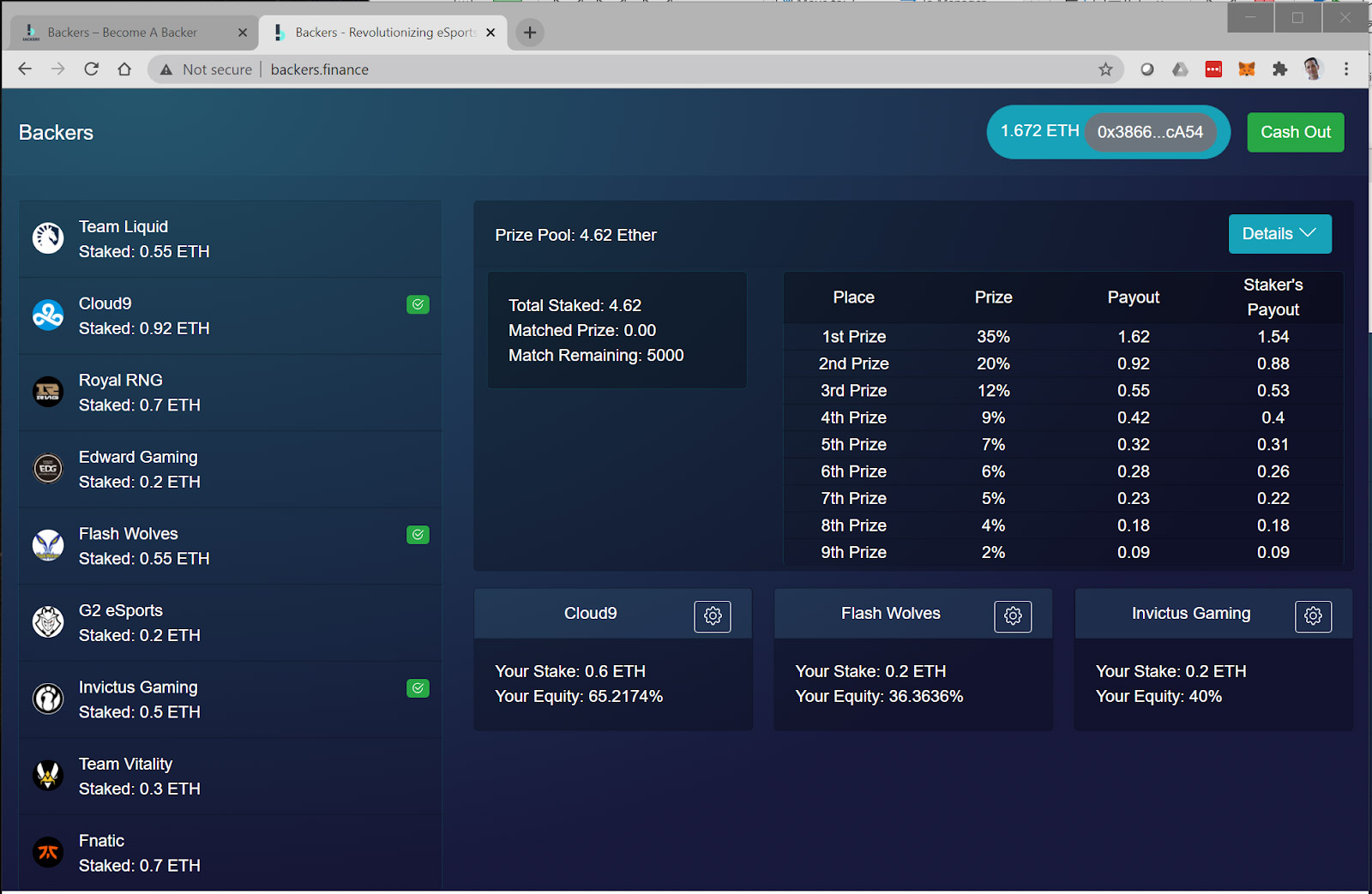This screenshot has height=894, width=1372.
Task: Close the Revolutionizing eSports tab
Action: click(x=490, y=33)
